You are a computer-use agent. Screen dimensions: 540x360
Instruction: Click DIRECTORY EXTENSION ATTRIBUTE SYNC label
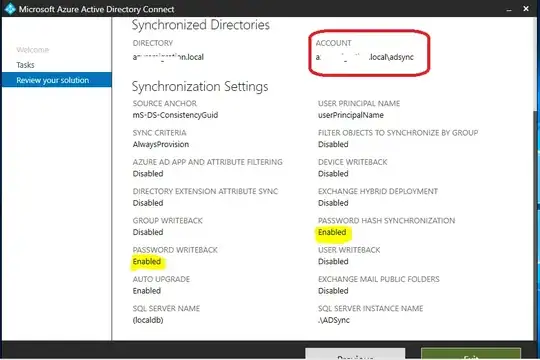coord(205,191)
